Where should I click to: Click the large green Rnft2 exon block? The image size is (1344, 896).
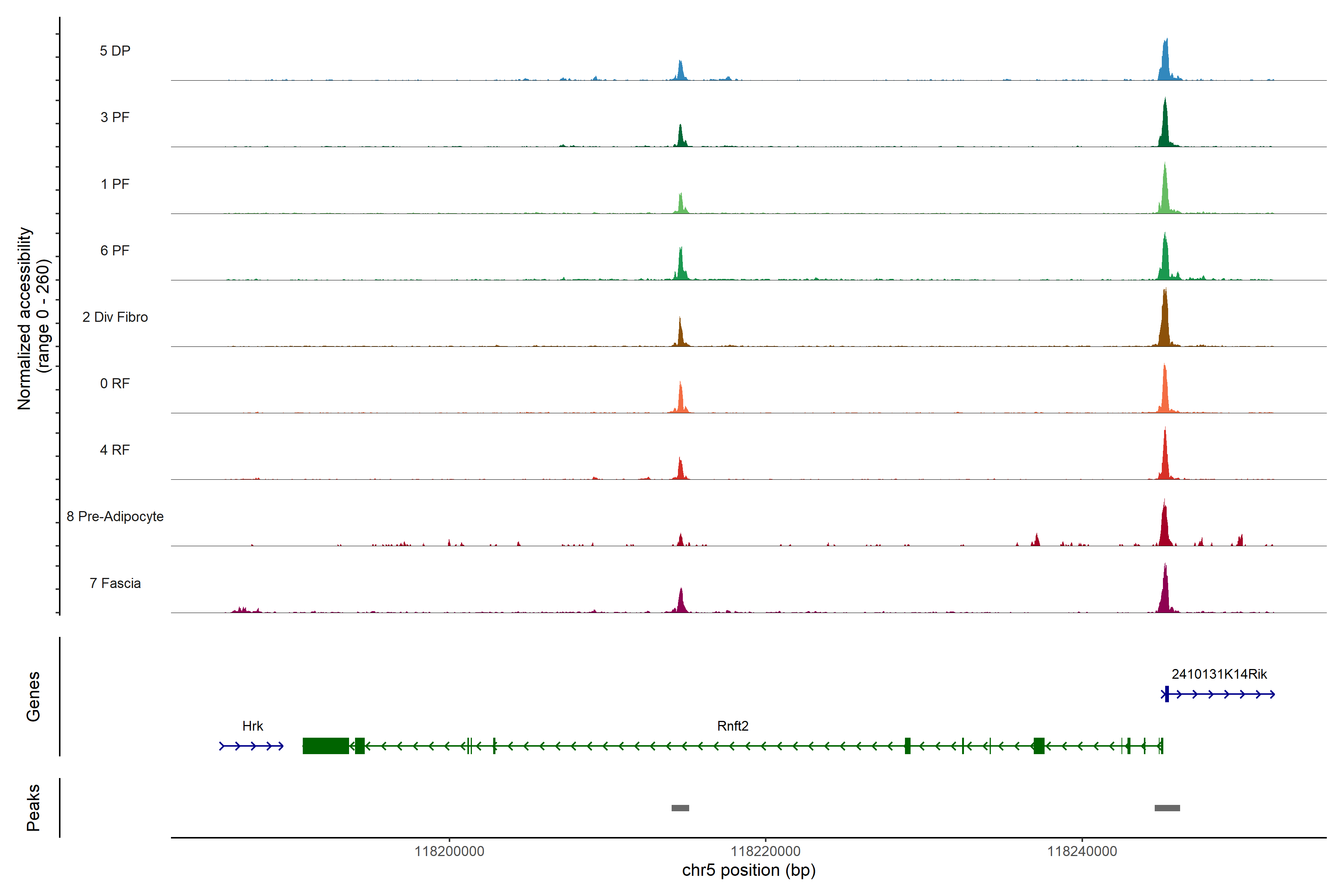click(326, 746)
